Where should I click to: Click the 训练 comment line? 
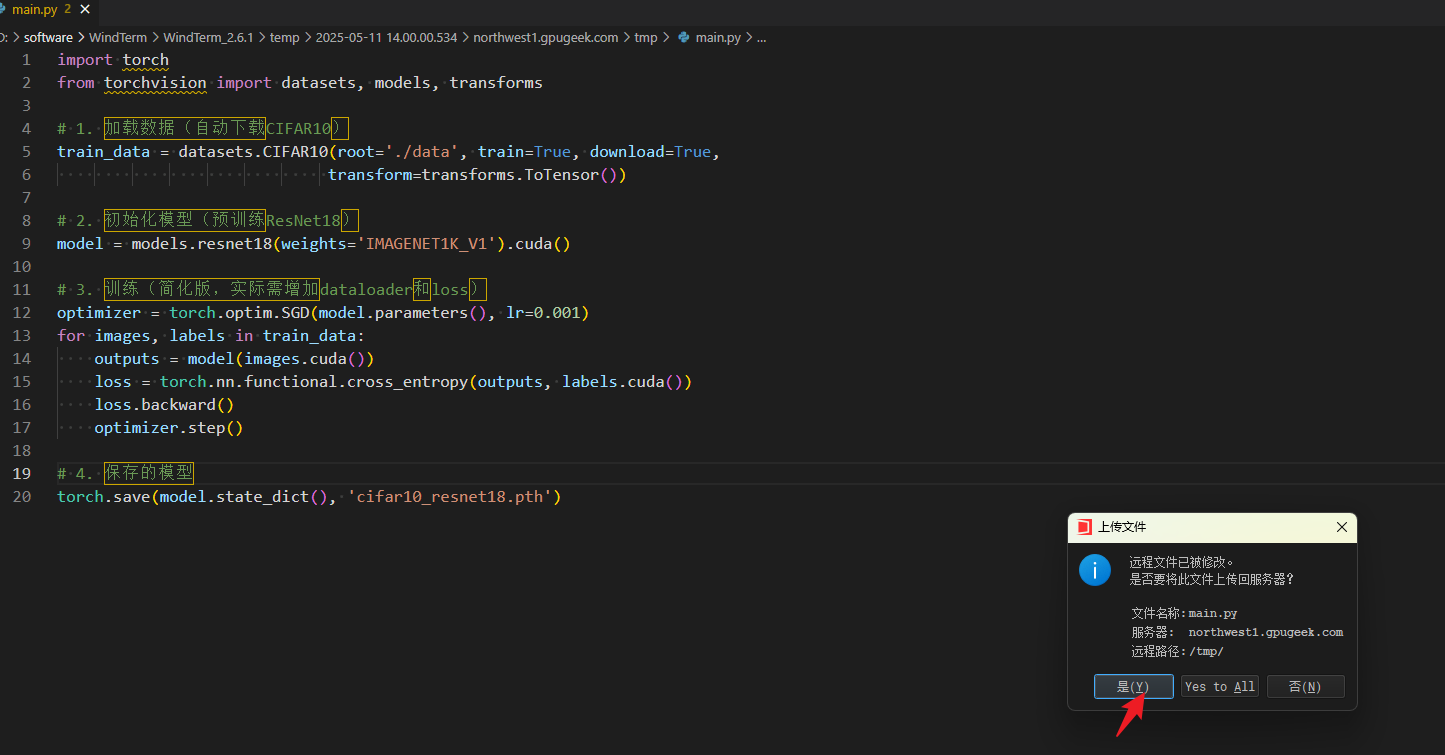[272, 290]
